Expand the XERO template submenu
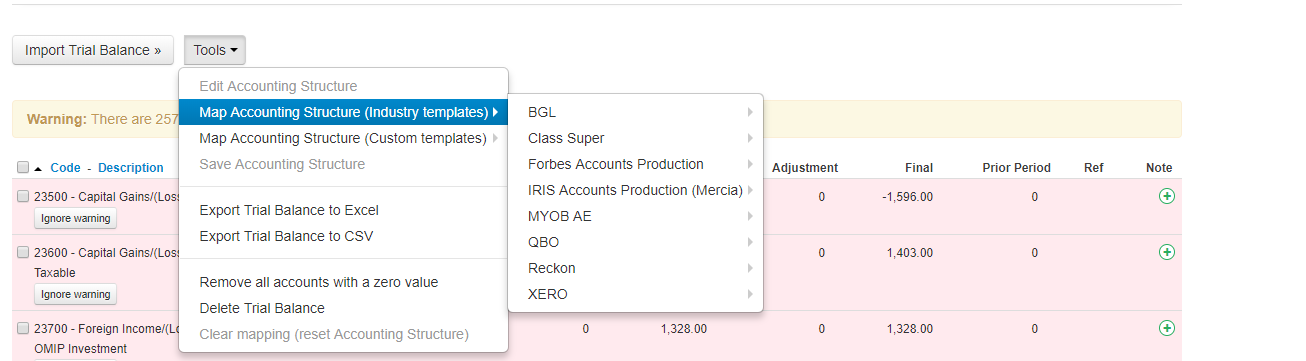This screenshot has width=1306, height=361. tap(636, 294)
